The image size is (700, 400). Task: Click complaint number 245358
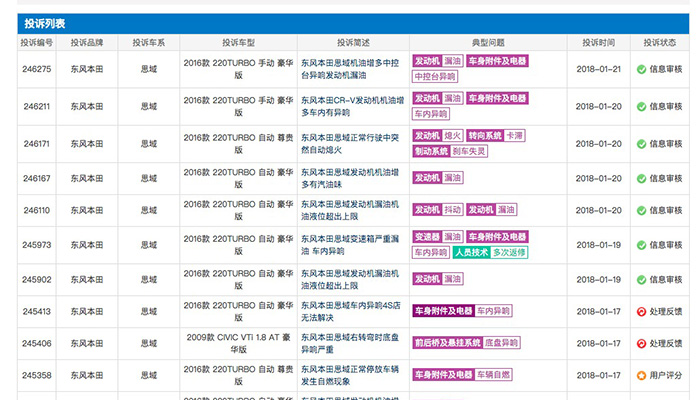click(x=37, y=375)
